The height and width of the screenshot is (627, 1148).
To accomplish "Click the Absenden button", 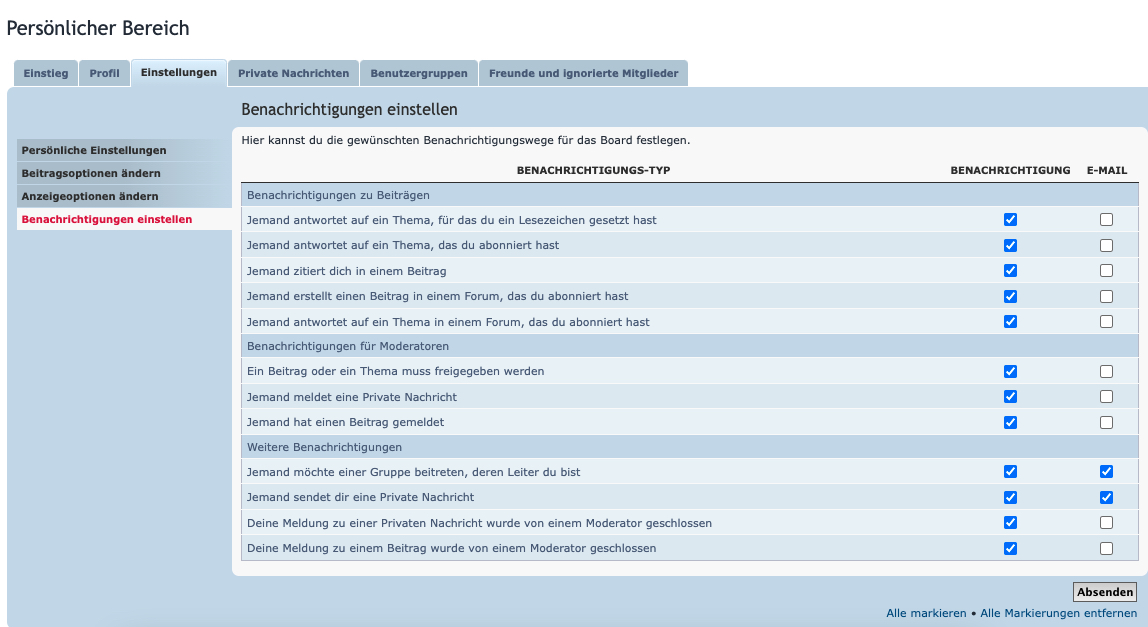I will [1104, 592].
